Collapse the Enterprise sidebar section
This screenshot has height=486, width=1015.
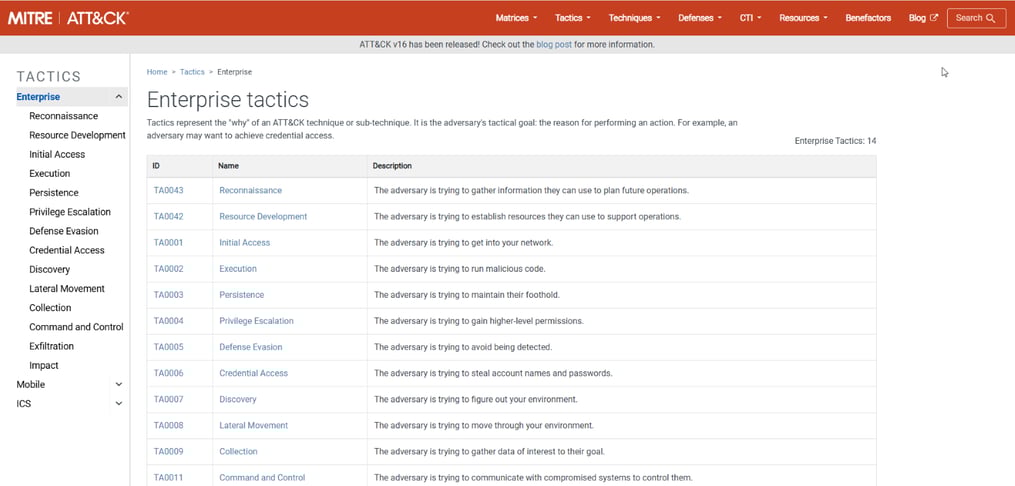click(x=118, y=97)
